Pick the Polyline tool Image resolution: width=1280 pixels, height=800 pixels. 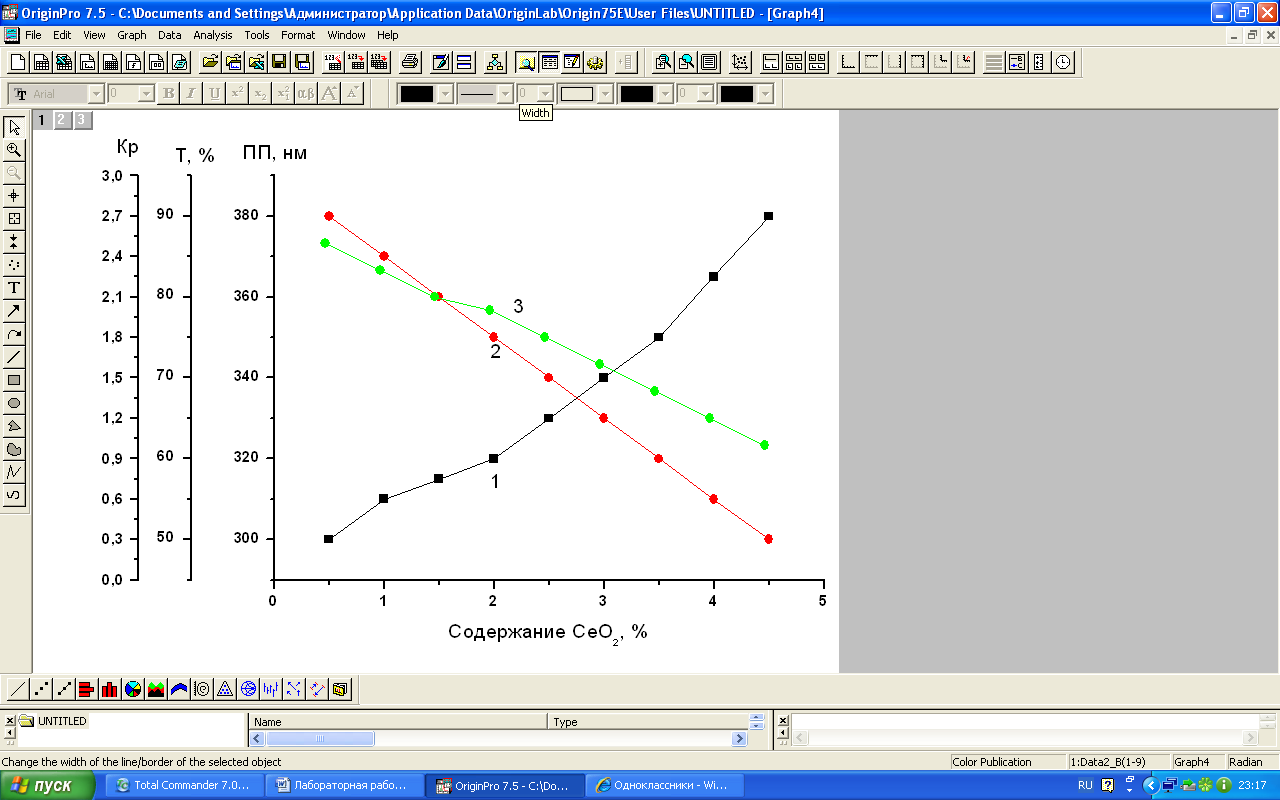pyautogui.click(x=14, y=472)
